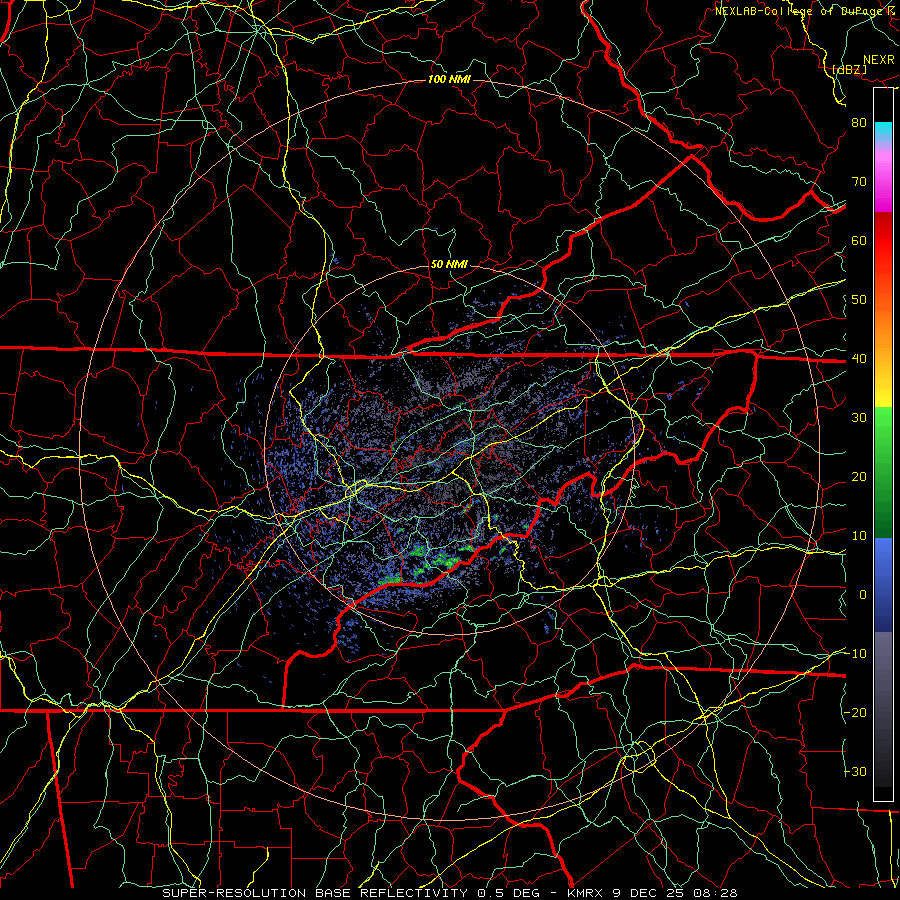Select the -20 dBZ scale label
The height and width of the screenshot is (900, 900).
pos(856,713)
